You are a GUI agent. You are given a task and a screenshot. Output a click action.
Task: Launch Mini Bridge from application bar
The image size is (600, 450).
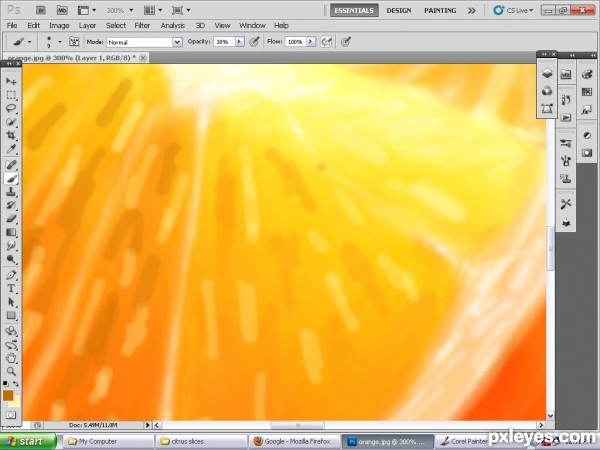tap(62, 10)
